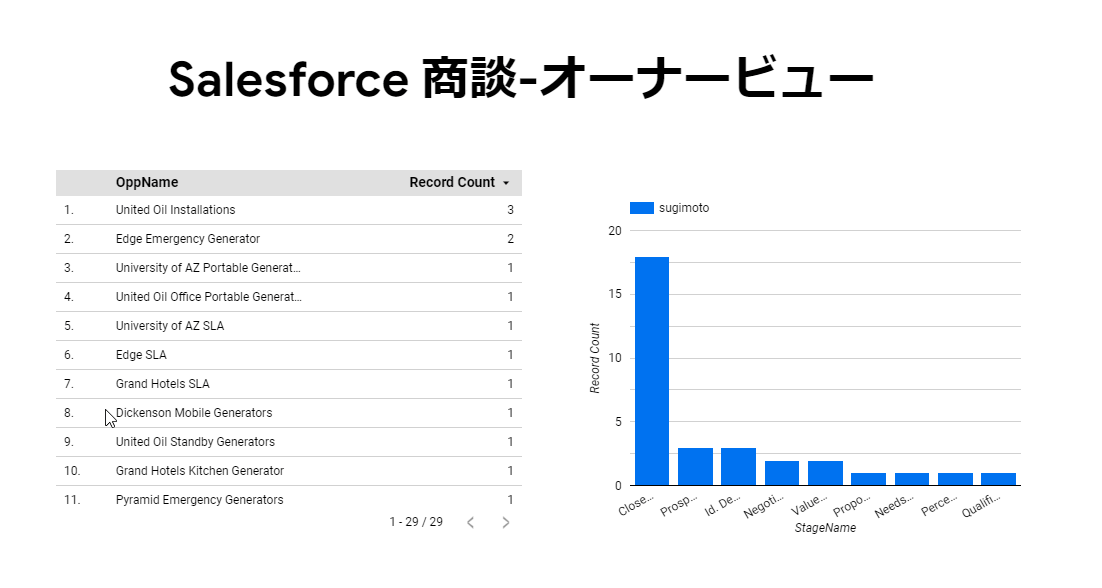Go to the next table page arrow
The image size is (1102, 588).
click(x=505, y=522)
